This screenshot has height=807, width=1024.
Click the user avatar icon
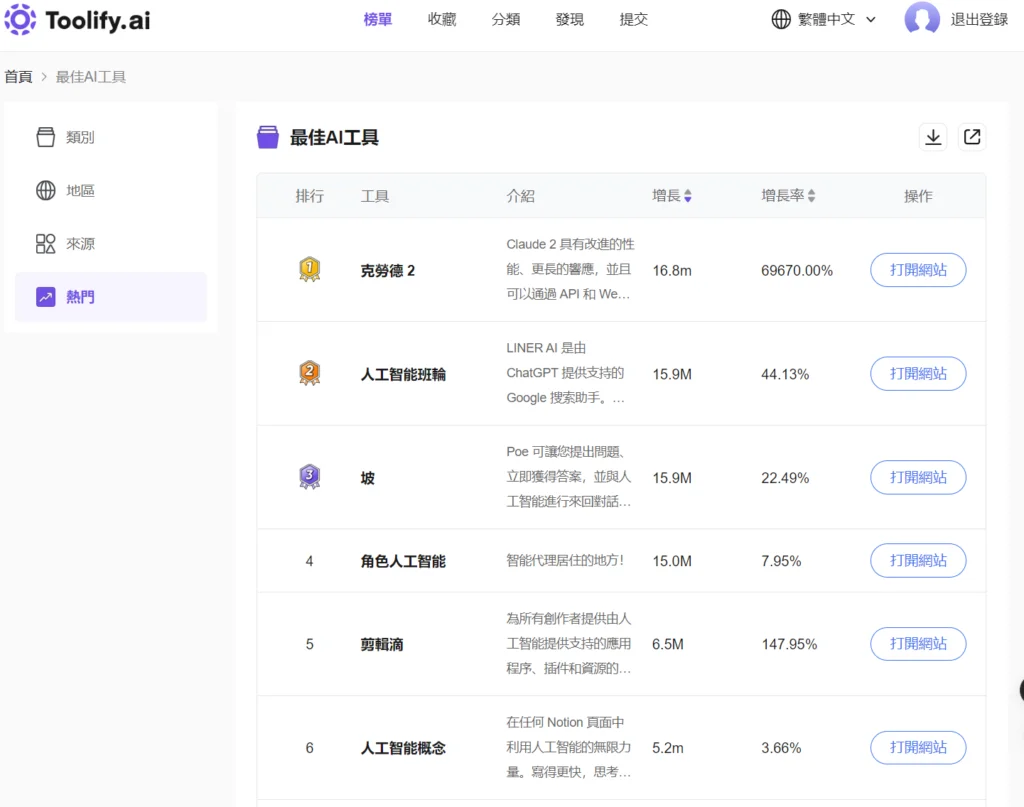pyautogui.click(x=921, y=18)
